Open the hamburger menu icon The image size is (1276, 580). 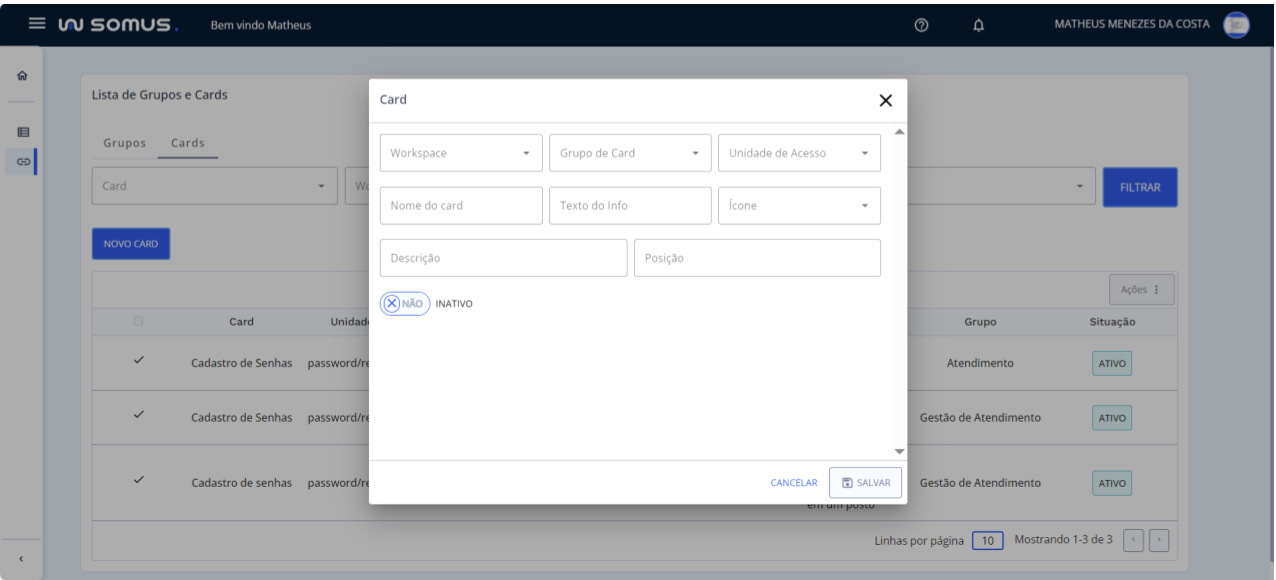point(37,24)
